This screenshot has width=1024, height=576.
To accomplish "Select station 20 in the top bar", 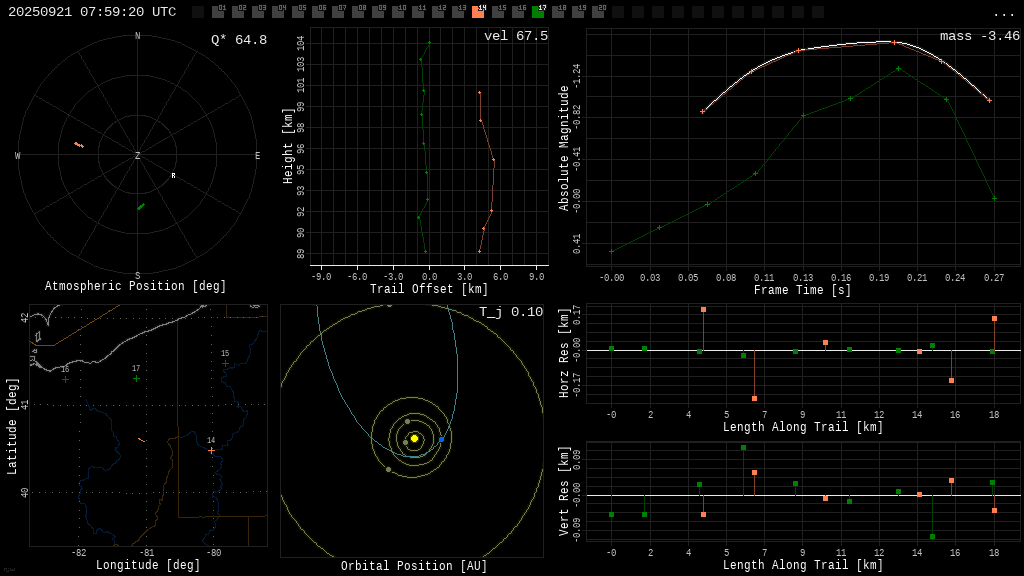I will click(598, 12).
